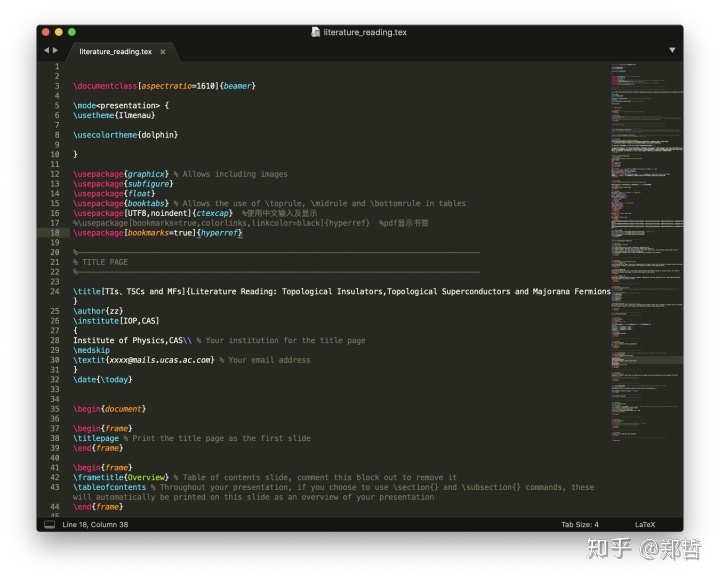
Task: Close the literature_reading.tex tab
Action: coord(163,52)
